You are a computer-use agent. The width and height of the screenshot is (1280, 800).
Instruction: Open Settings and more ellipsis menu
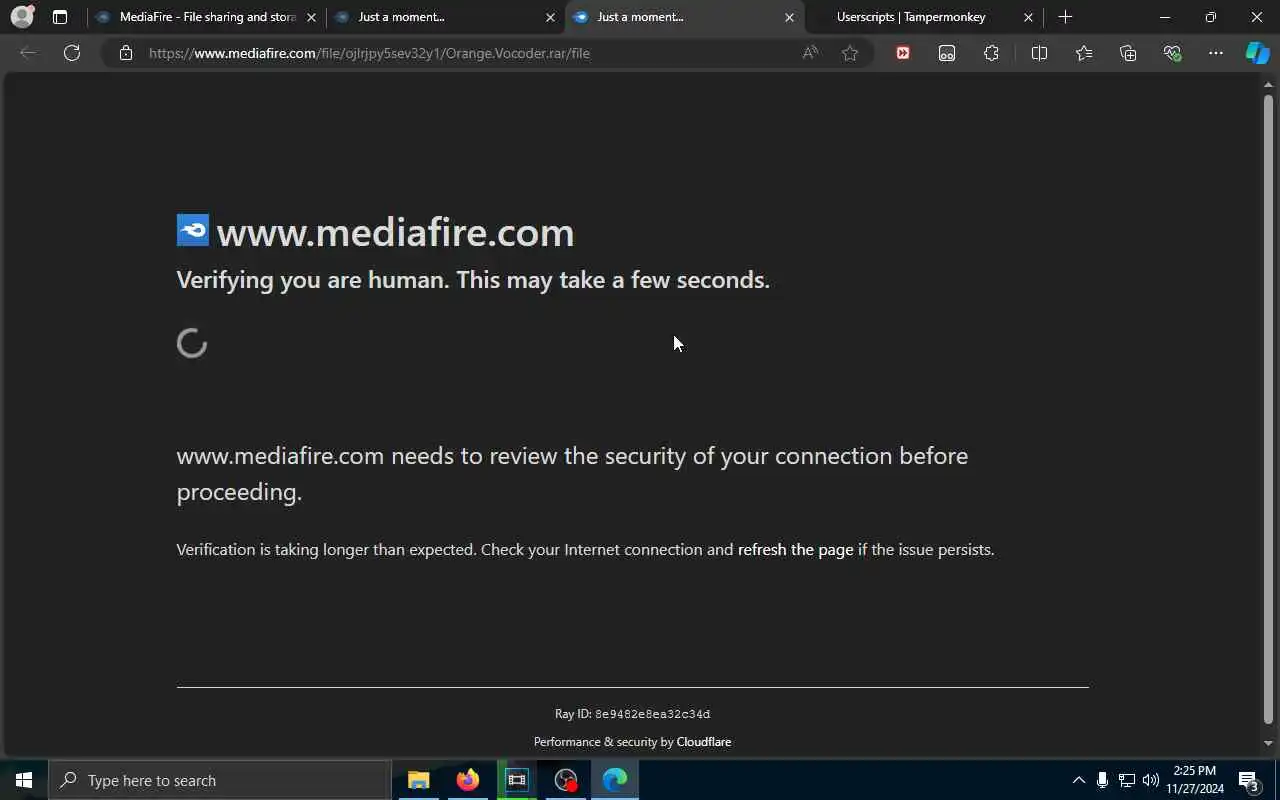pyautogui.click(x=1216, y=53)
